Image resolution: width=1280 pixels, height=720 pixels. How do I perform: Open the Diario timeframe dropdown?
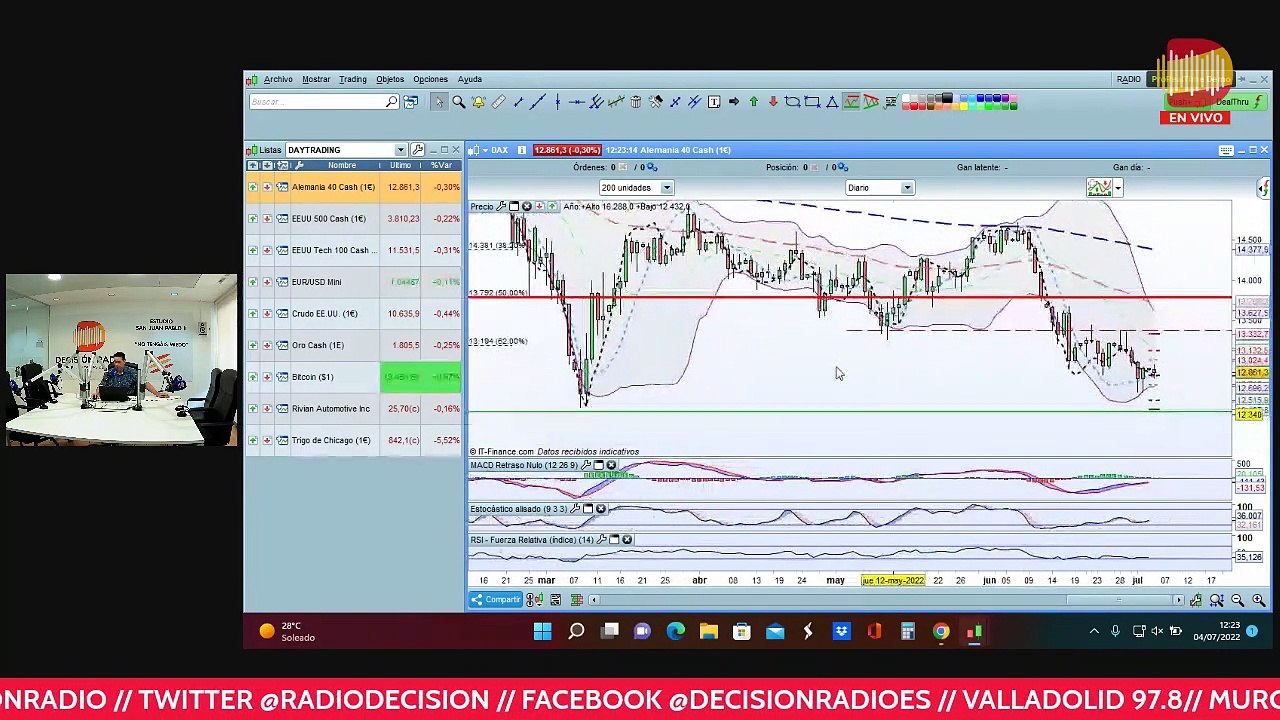tap(907, 188)
